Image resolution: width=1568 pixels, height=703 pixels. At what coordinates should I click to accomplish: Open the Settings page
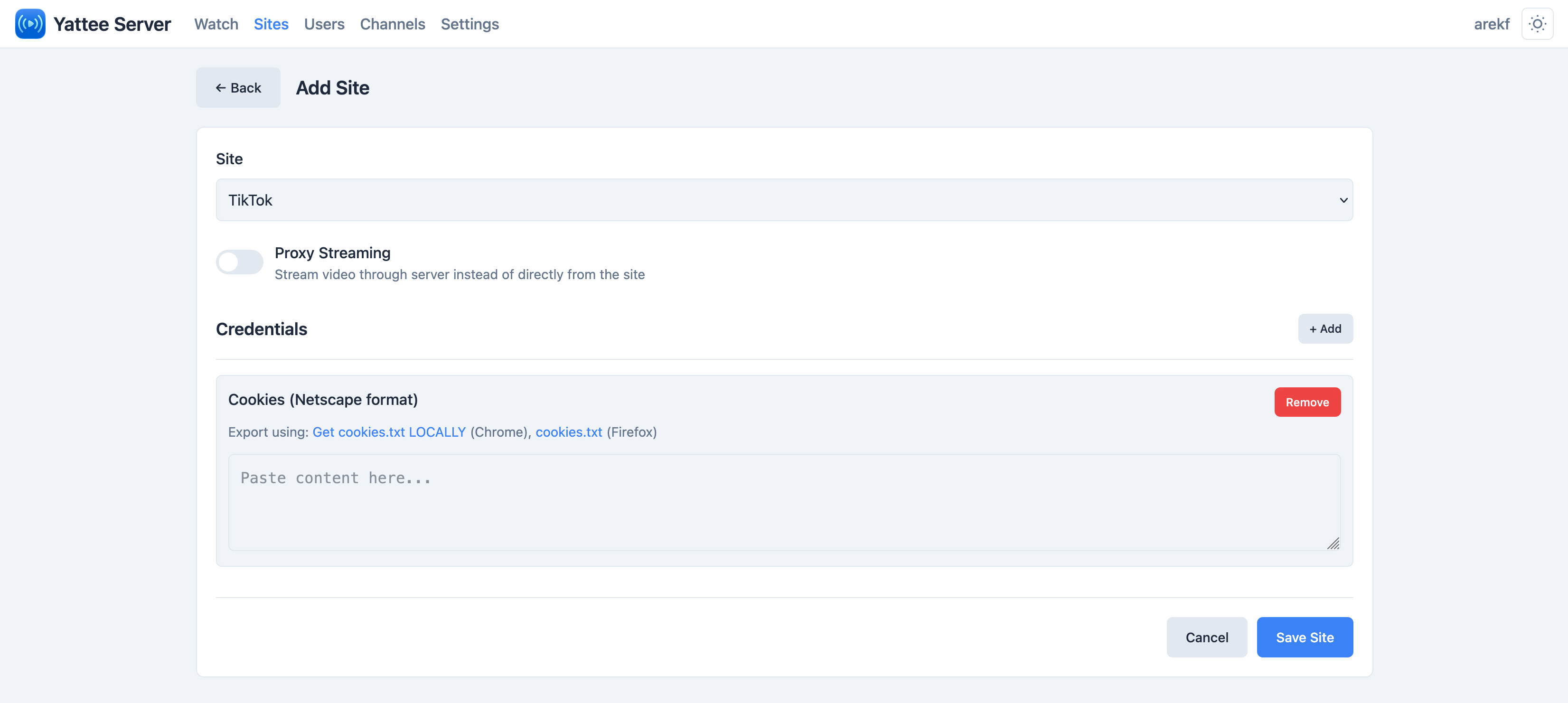[469, 24]
